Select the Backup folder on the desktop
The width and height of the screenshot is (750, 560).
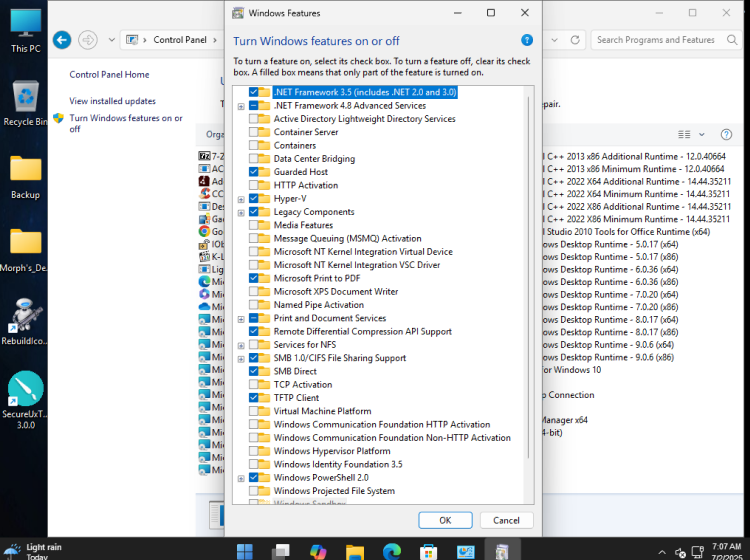(x=25, y=177)
